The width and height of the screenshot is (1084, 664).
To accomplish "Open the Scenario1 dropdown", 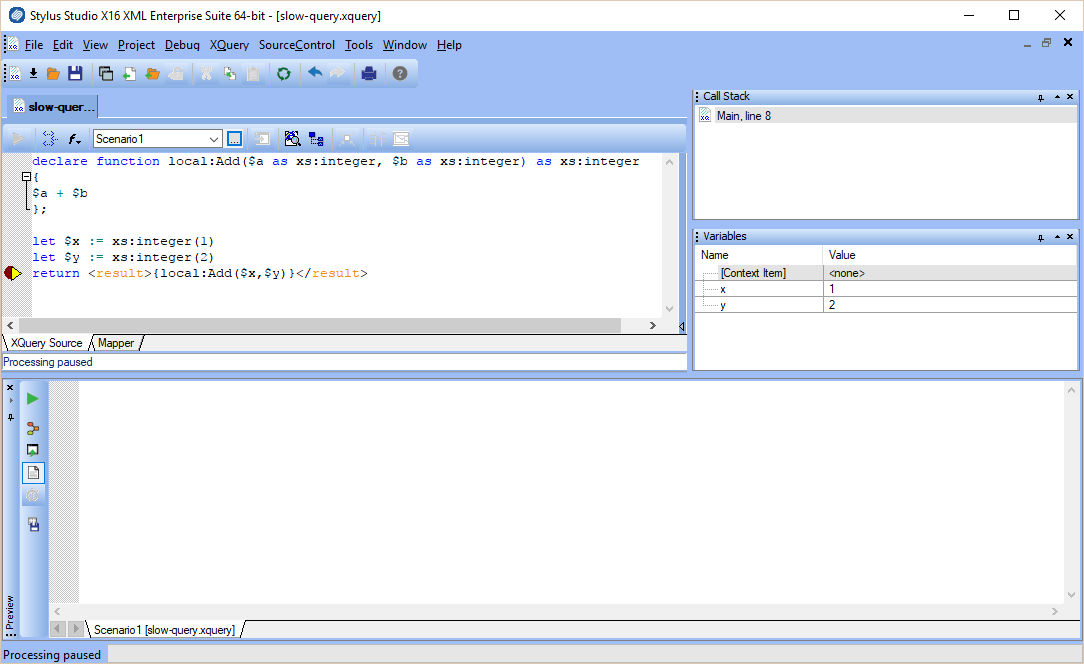I will (x=214, y=139).
